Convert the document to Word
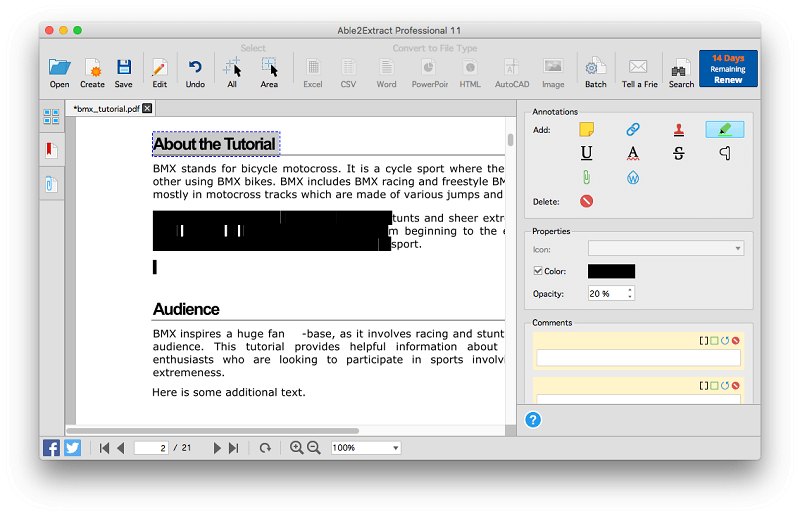 [386, 73]
